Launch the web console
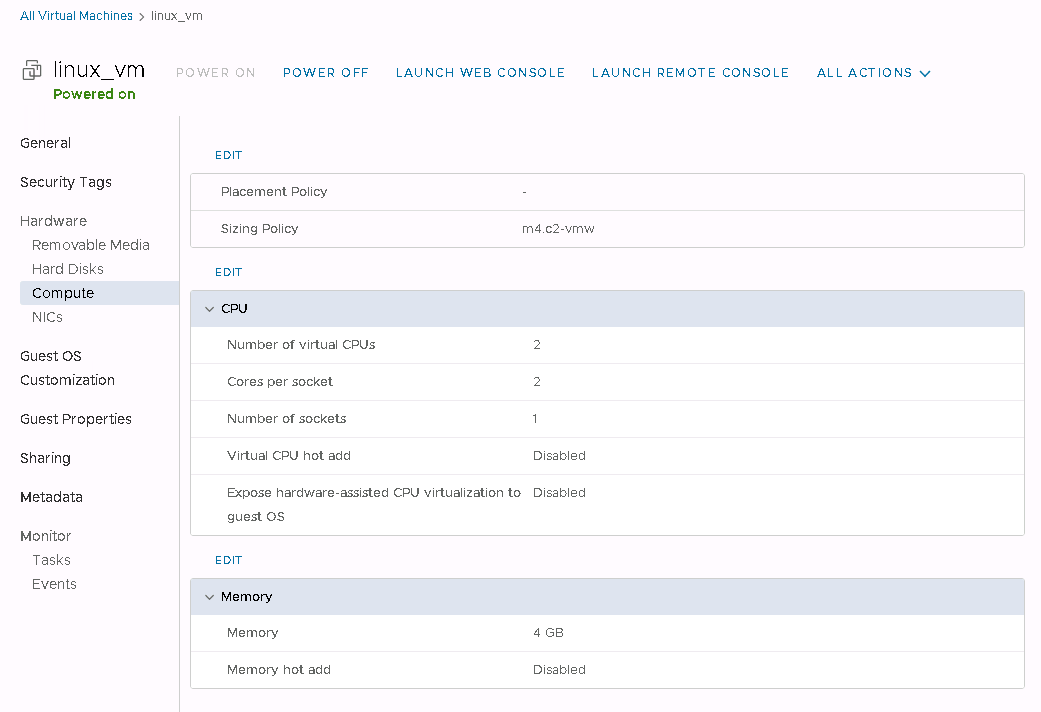The width and height of the screenshot is (1041, 712). (480, 73)
